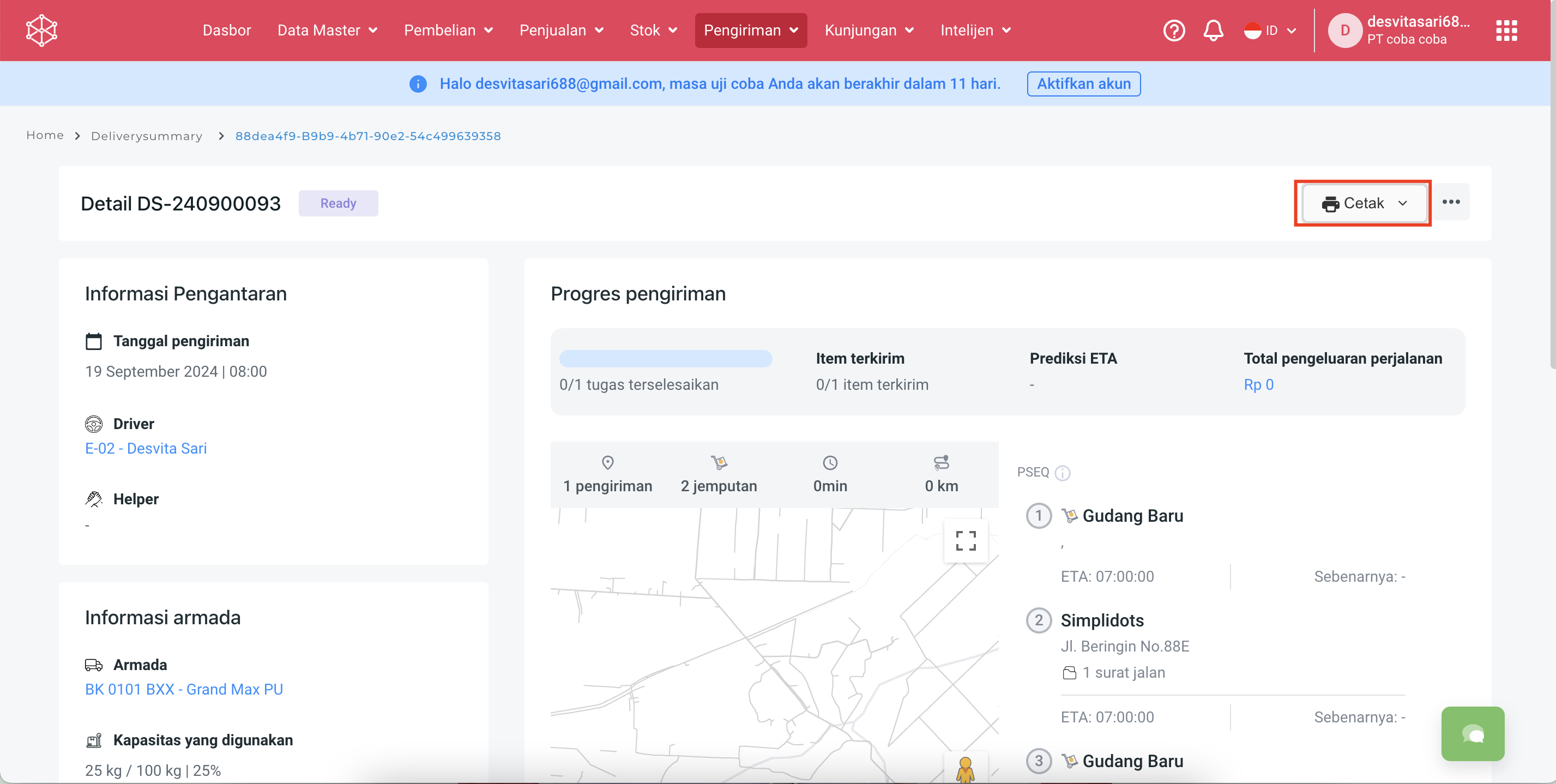Viewport: 1556px width, 784px height.
Task: Expand the Cetak print dropdown
Action: (1364, 203)
